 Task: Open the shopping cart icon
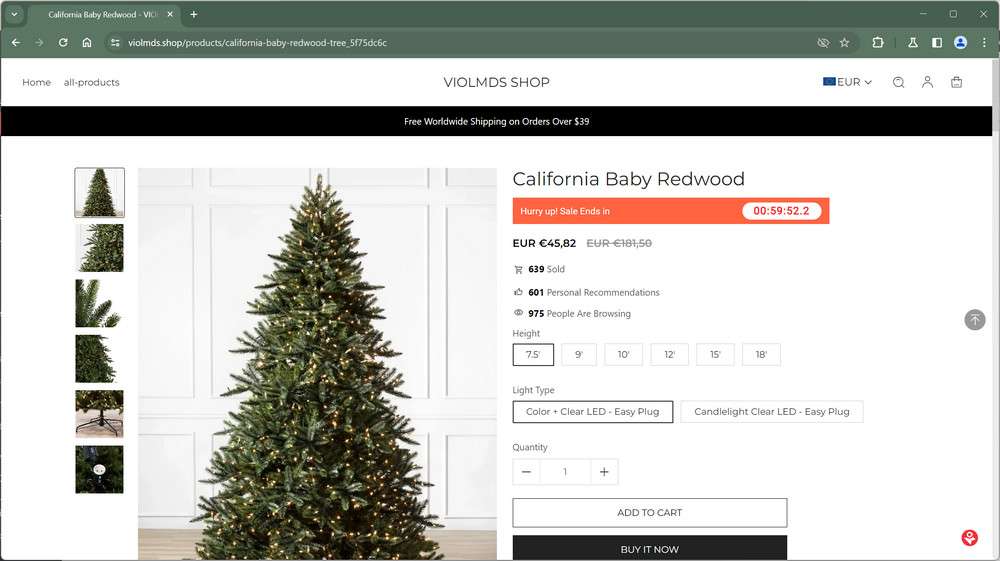coord(956,82)
